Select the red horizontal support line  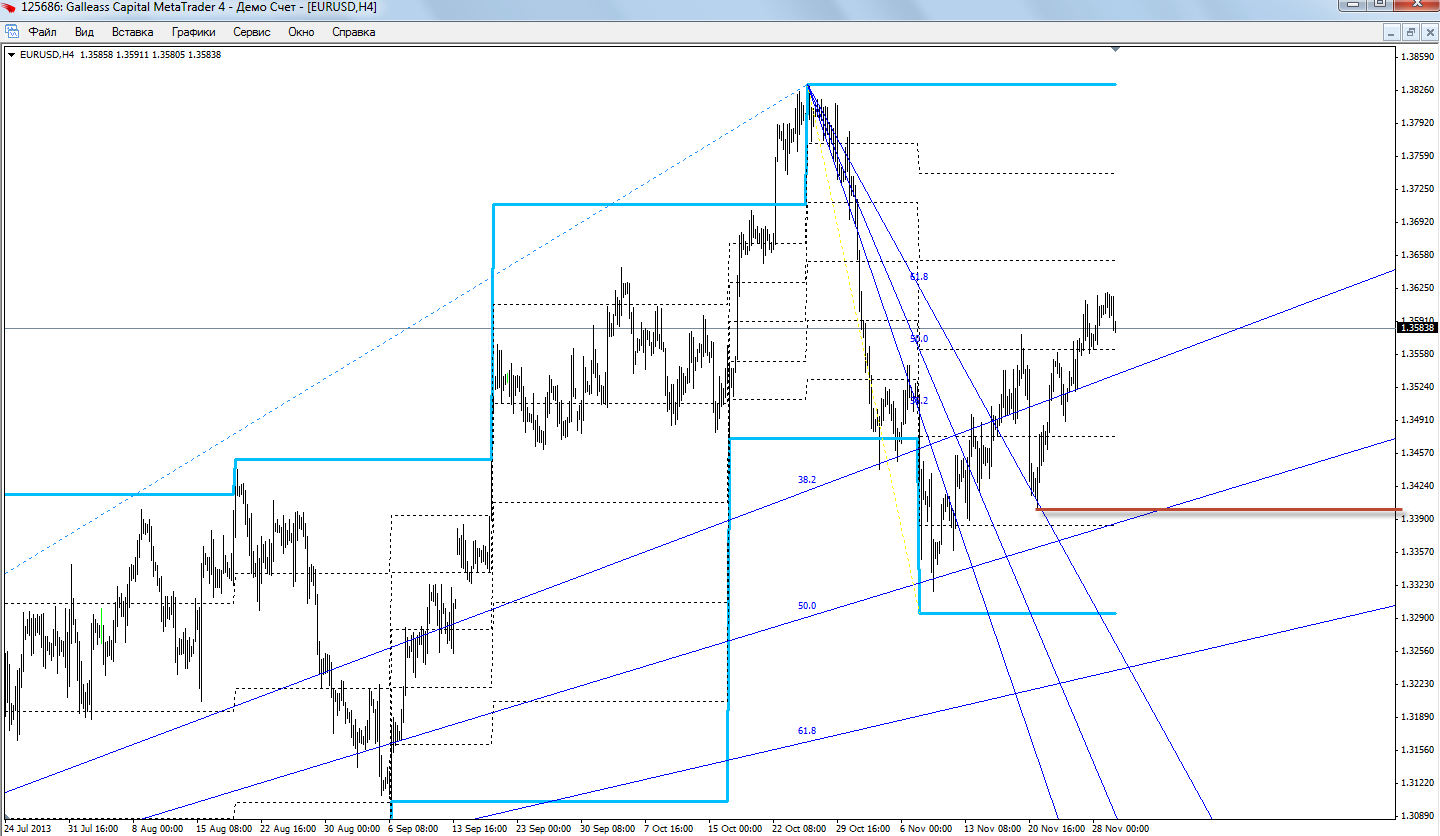(1250, 509)
